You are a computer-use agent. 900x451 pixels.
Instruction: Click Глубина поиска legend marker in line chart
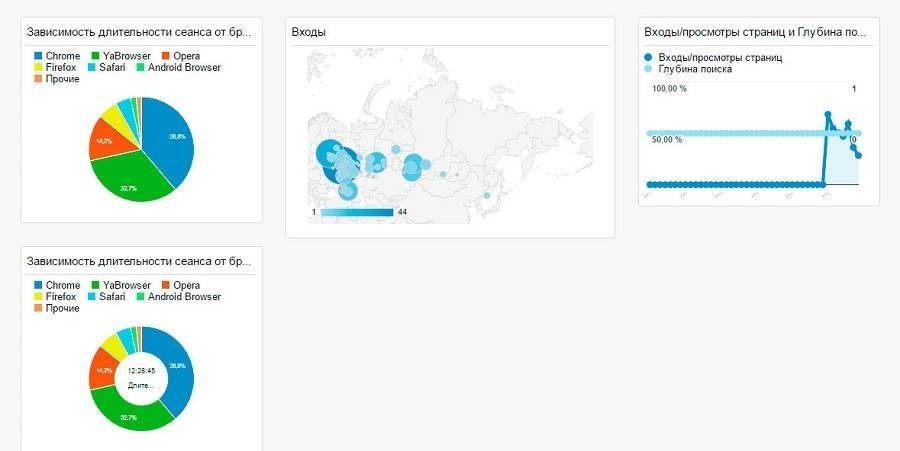click(x=648, y=69)
